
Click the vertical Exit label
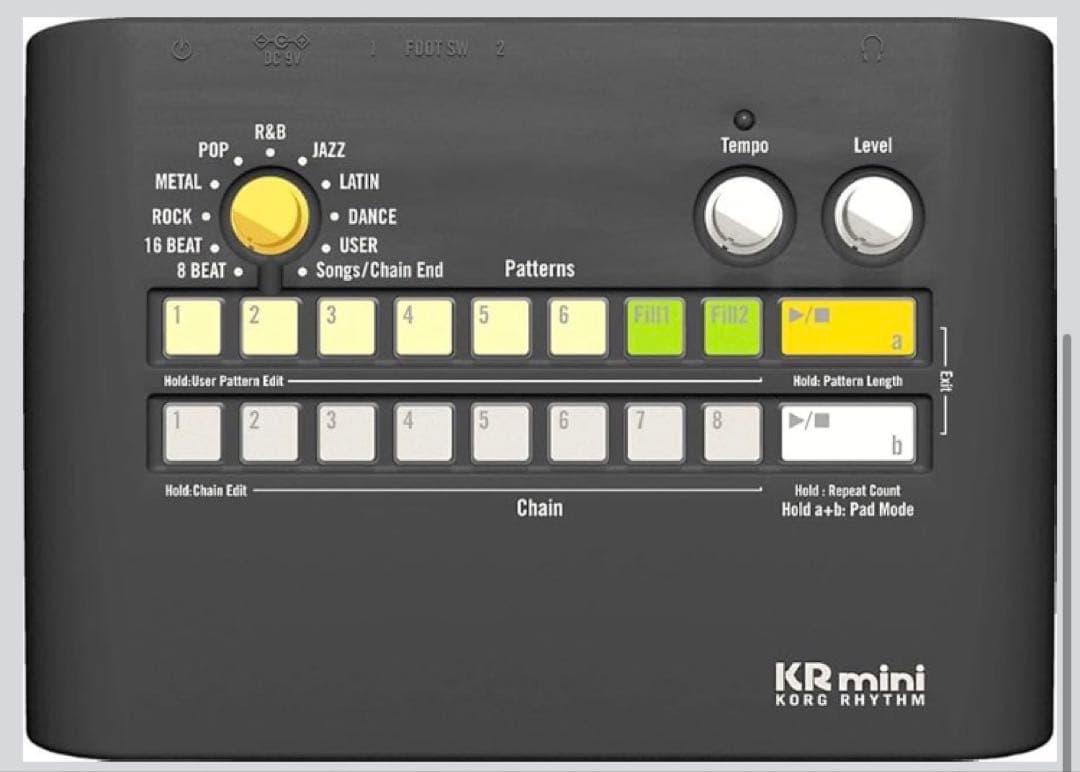tap(946, 381)
